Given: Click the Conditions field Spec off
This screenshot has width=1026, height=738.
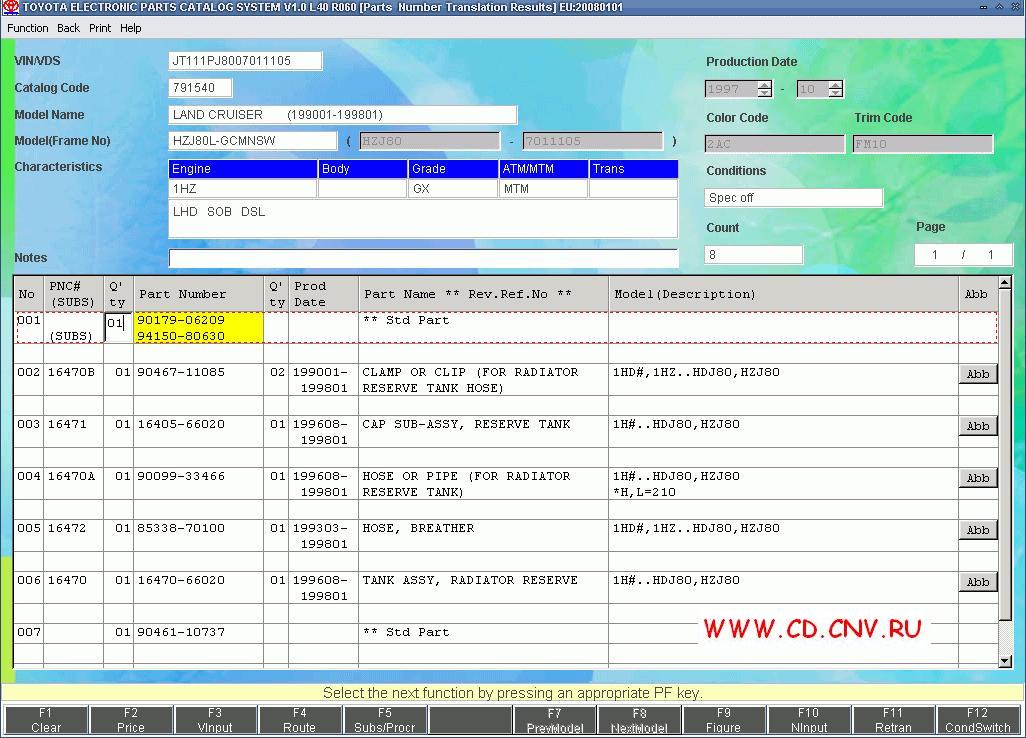Looking at the screenshot, I should point(794,198).
